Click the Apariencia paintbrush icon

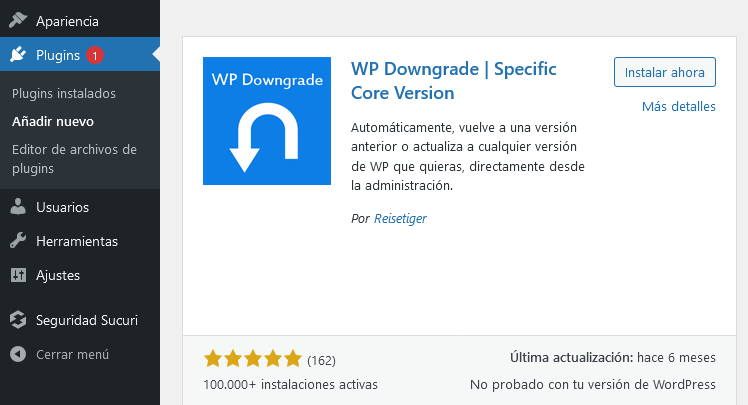click(17, 21)
